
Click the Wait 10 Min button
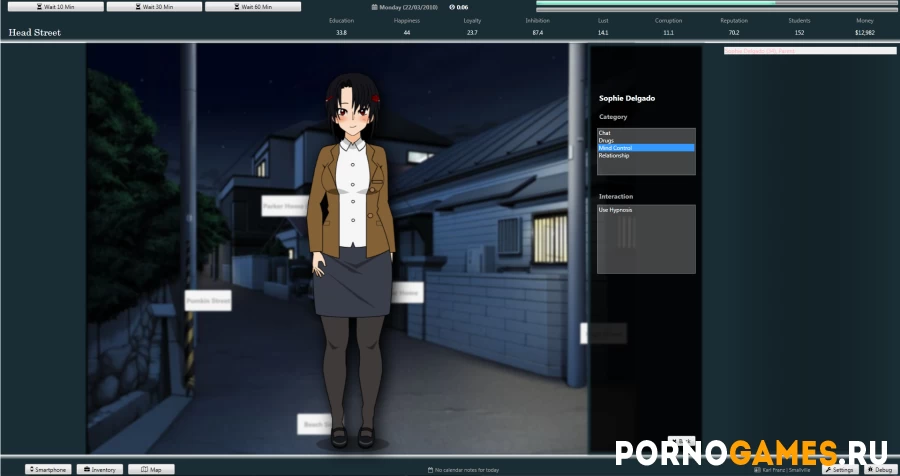pyautogui.click(x=56, y=7)
